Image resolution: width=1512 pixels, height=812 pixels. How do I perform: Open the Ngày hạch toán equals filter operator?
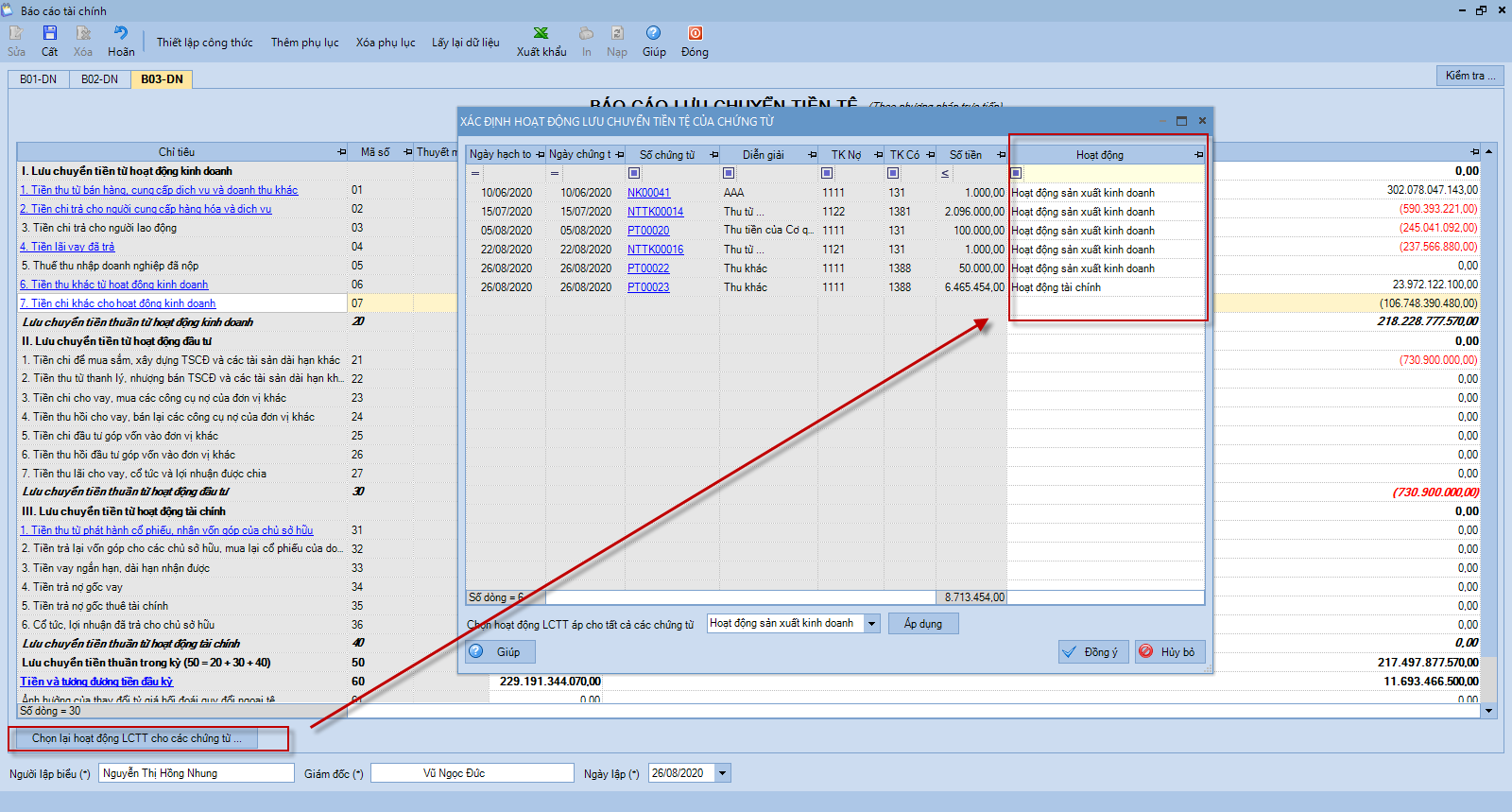(475, 173)
